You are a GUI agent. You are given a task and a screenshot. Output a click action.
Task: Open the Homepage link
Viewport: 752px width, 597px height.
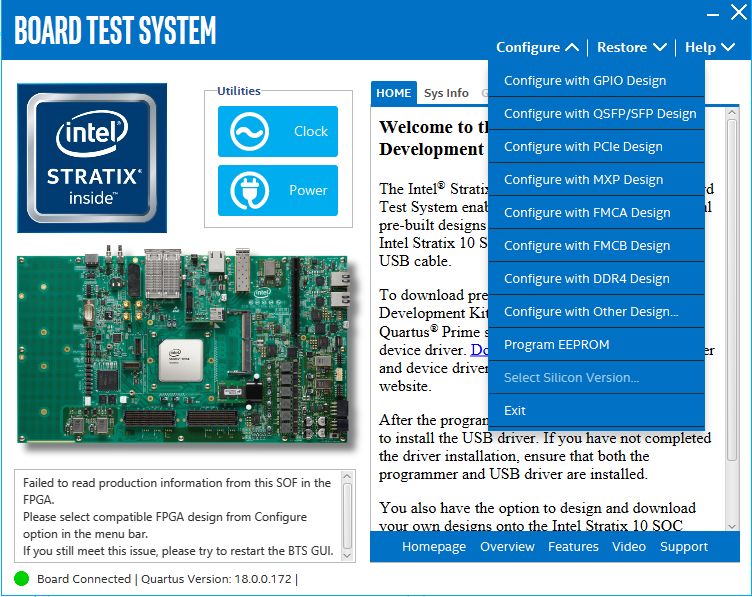point(434,547)
